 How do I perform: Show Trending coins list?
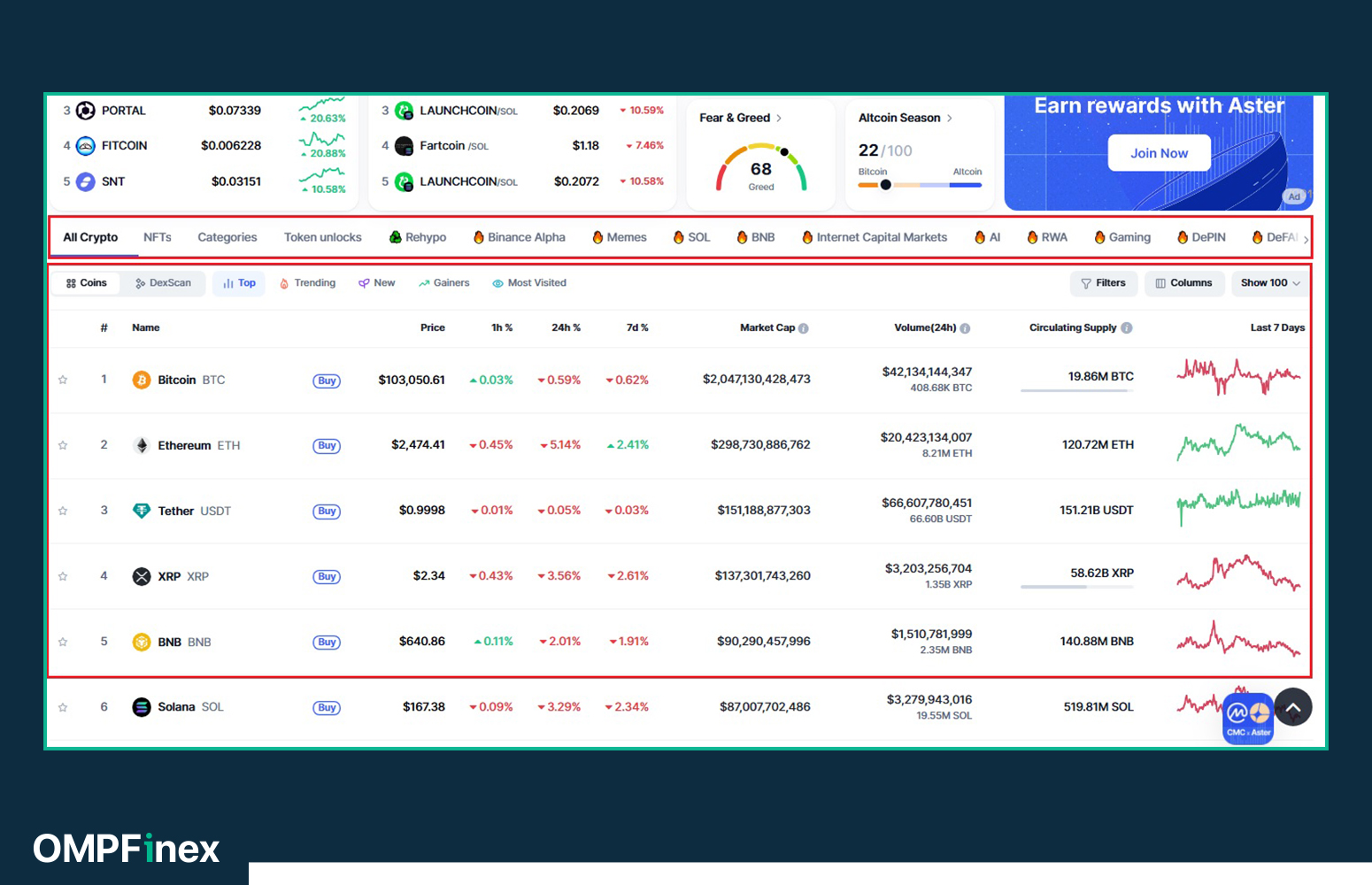point(307,283)
